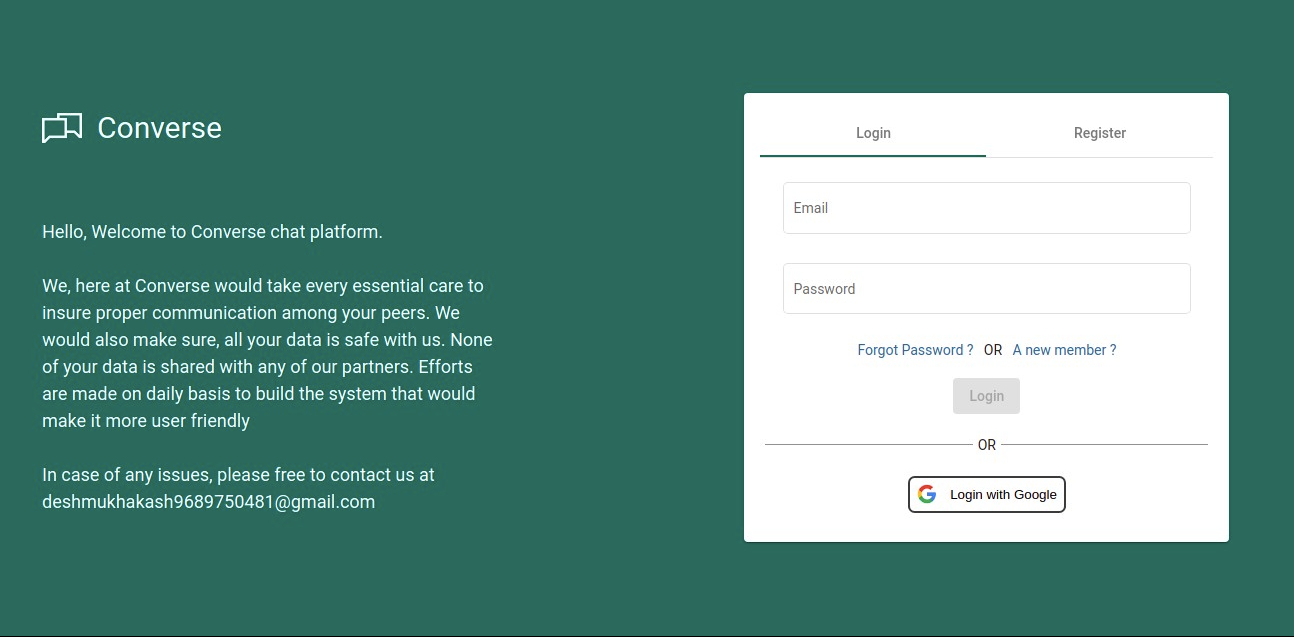Click the "Hello, Welcome to Converse" greeting line

[212, 232]
